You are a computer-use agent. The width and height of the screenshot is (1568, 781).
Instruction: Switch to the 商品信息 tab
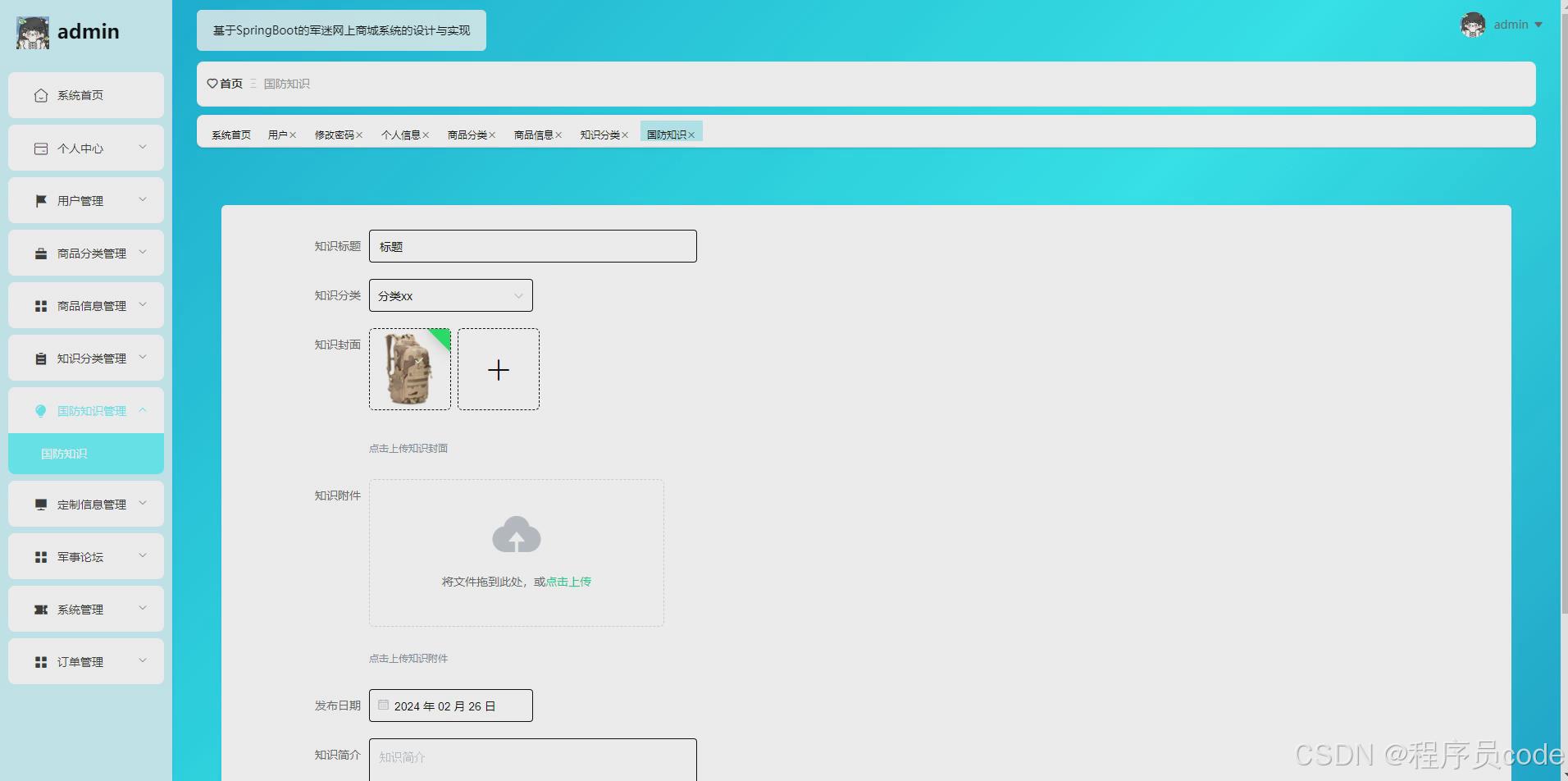pos(534,135)
